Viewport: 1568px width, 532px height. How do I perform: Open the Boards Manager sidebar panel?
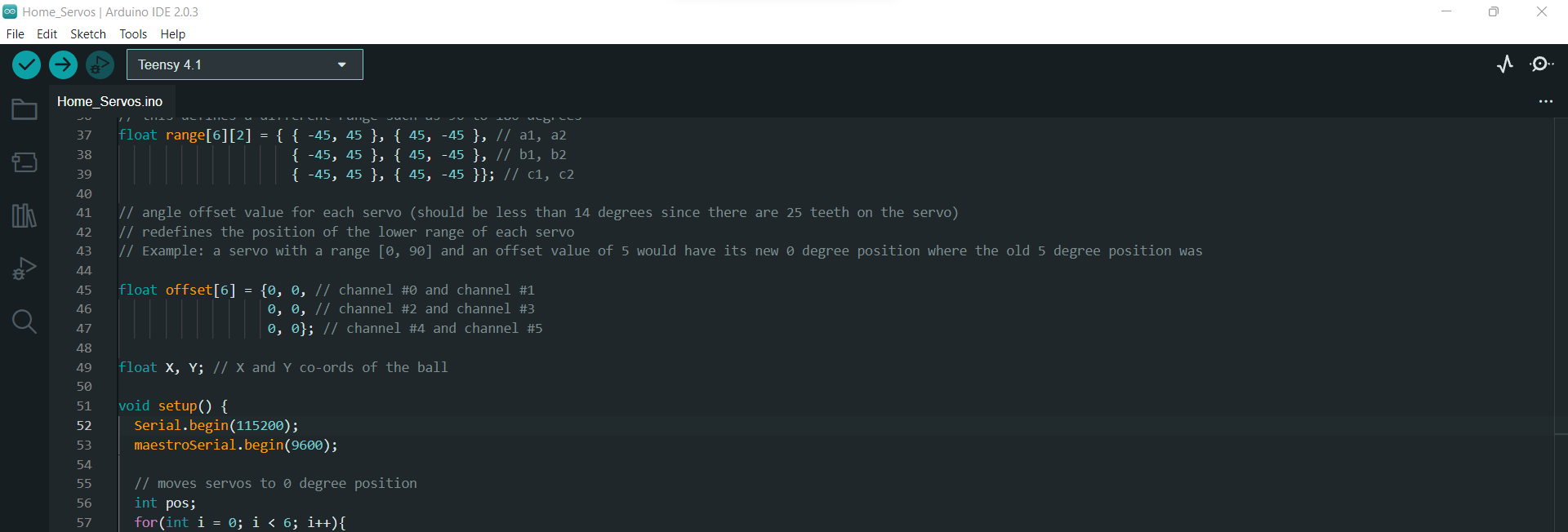[x=24, y=162]
